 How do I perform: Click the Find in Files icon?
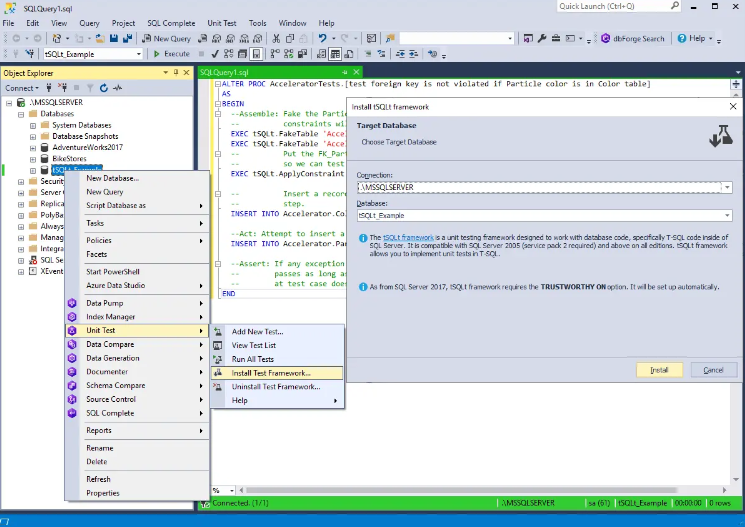391,38
